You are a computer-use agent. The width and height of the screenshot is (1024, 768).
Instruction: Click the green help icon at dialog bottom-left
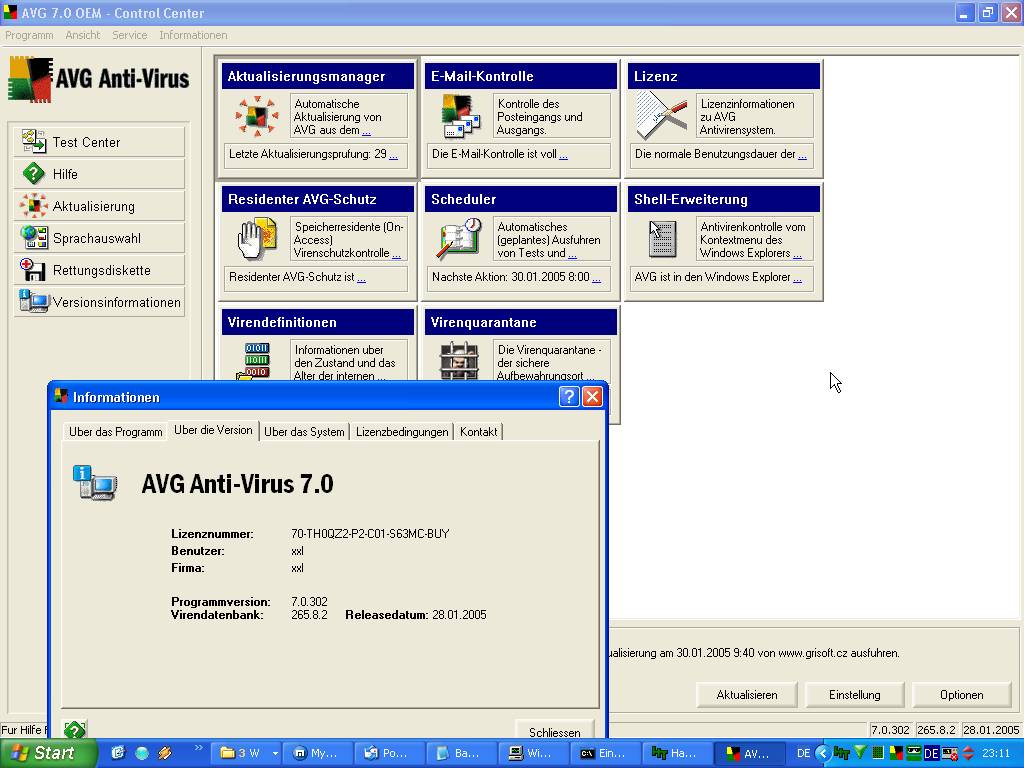[74, 729]
